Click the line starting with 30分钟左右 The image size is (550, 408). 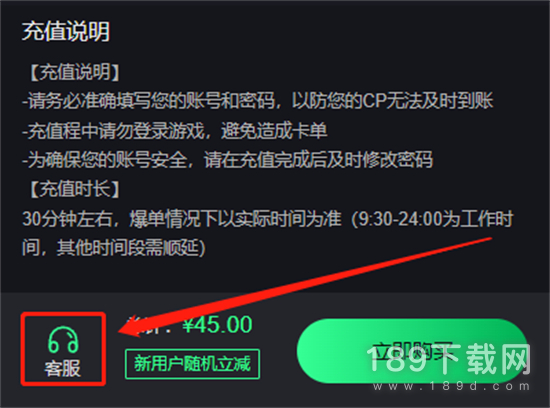click(x=268, y=219)
